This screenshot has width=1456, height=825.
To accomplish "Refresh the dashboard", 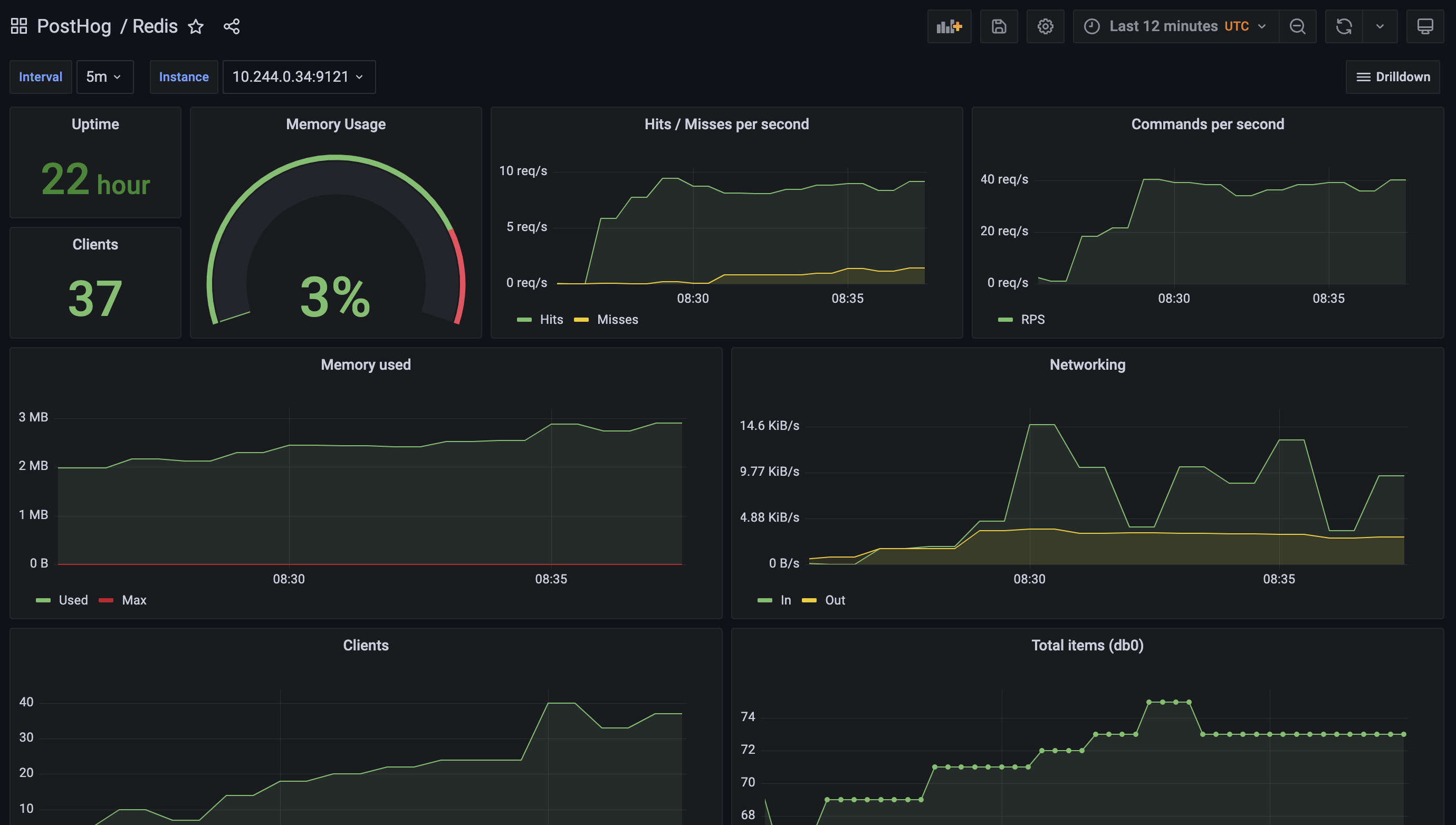I will pyautogui.click(x=1343, y=26).
